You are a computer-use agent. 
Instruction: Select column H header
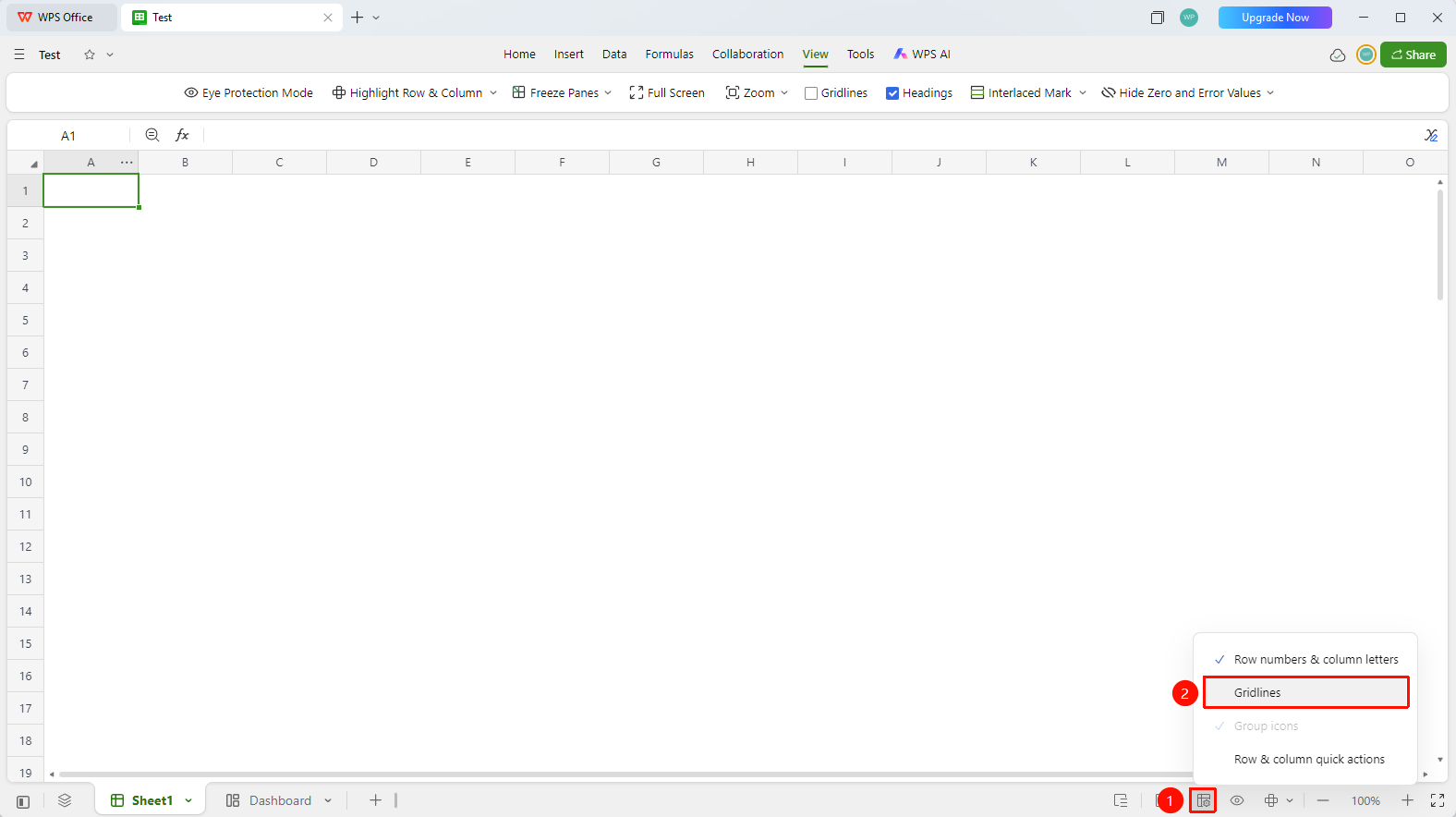750,163
